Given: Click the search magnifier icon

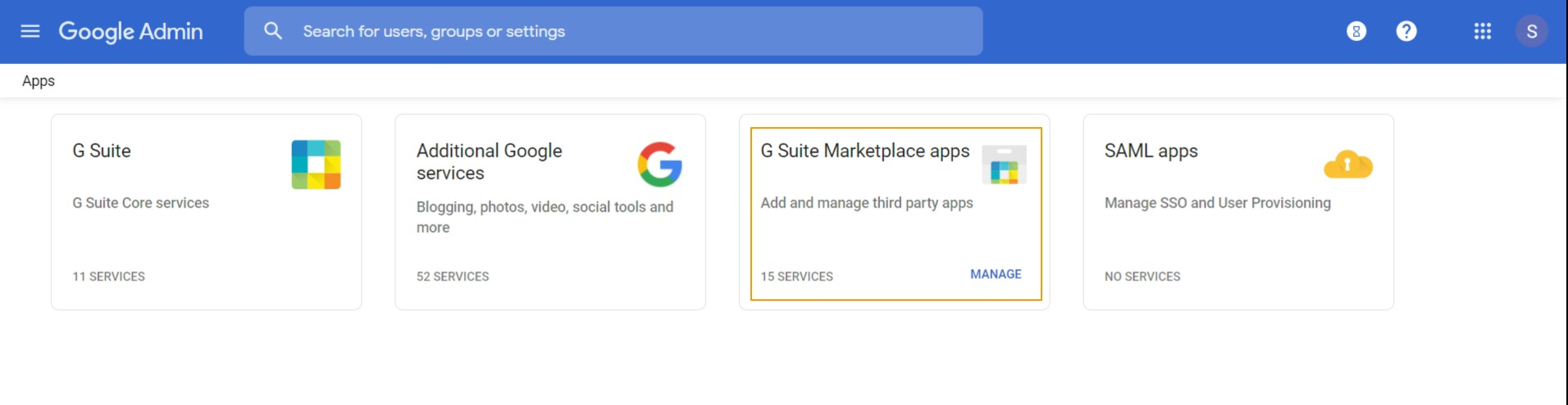Looking at the screenshot, I should [273, 31].
